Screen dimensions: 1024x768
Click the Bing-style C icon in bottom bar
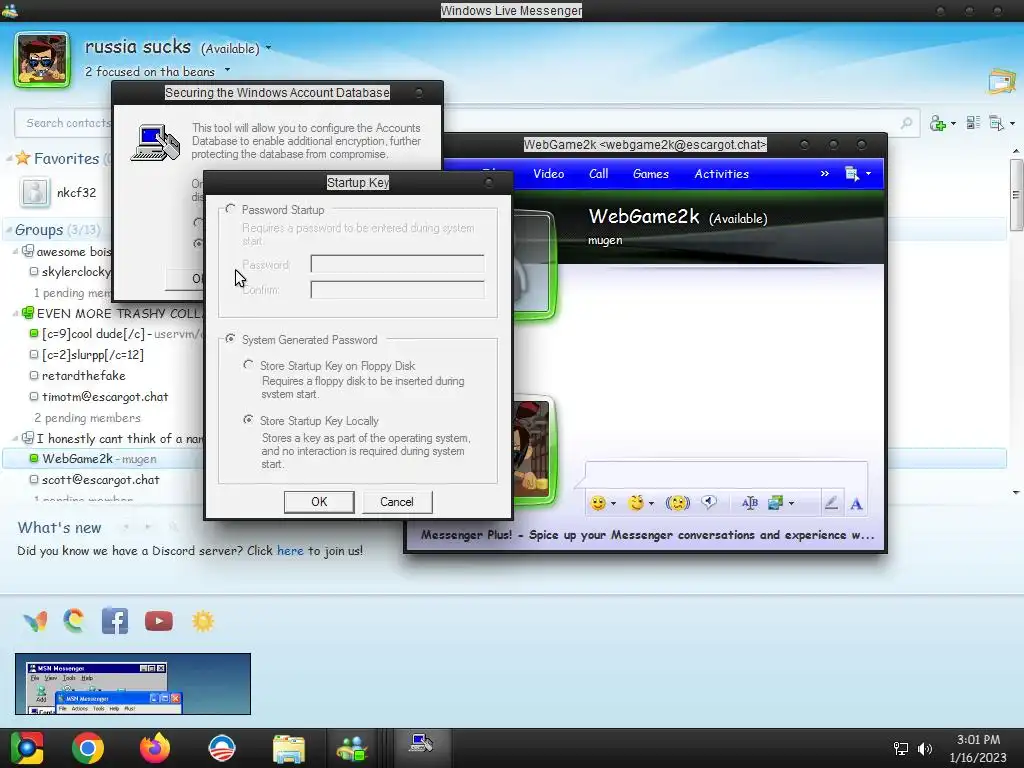74,620
